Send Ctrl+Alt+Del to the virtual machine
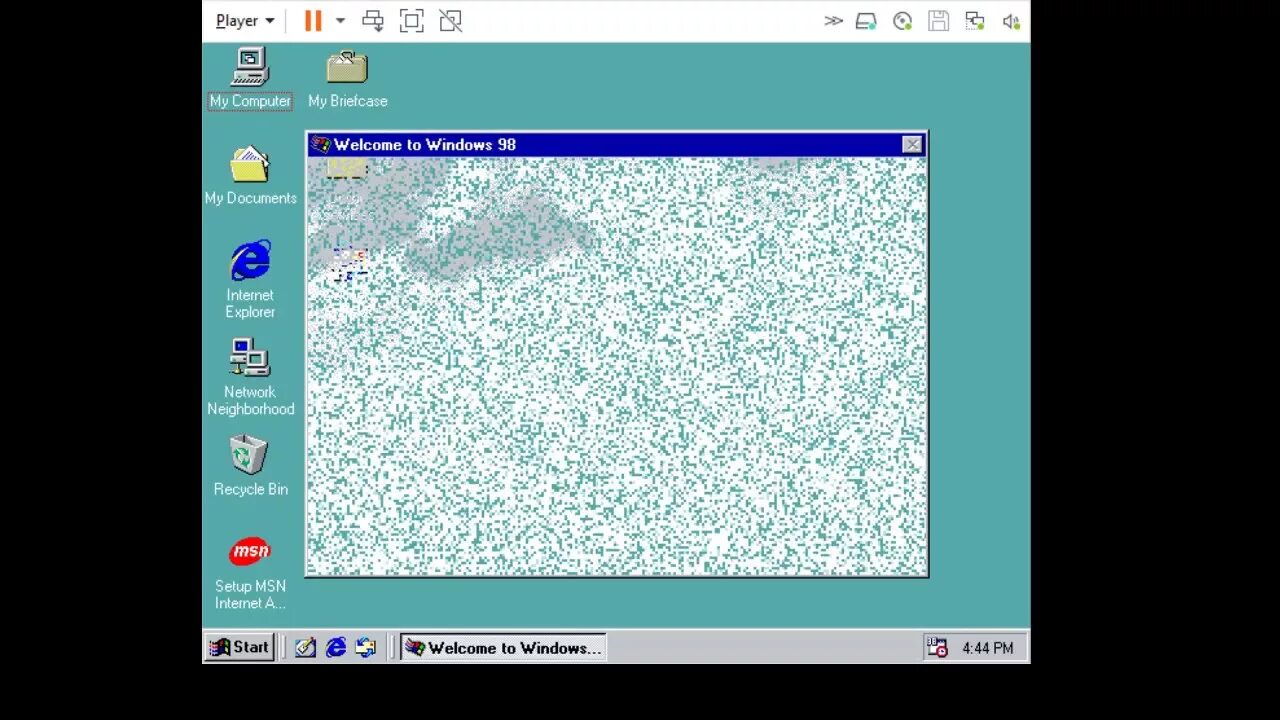The width and height of the screenshot is (1280, 720). coord(373,21)
